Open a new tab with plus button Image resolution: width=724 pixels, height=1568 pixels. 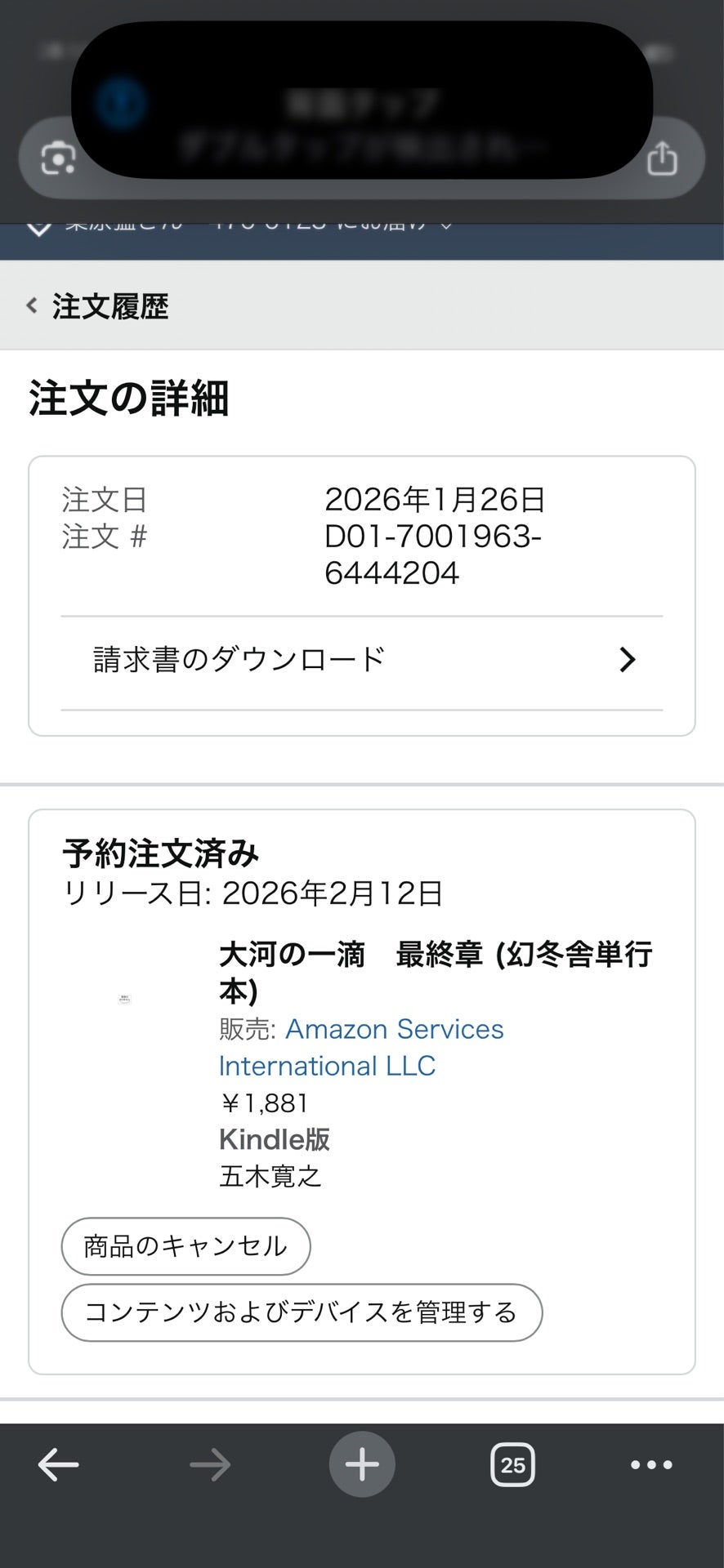pyautogui.click(x=362, y=1464)
